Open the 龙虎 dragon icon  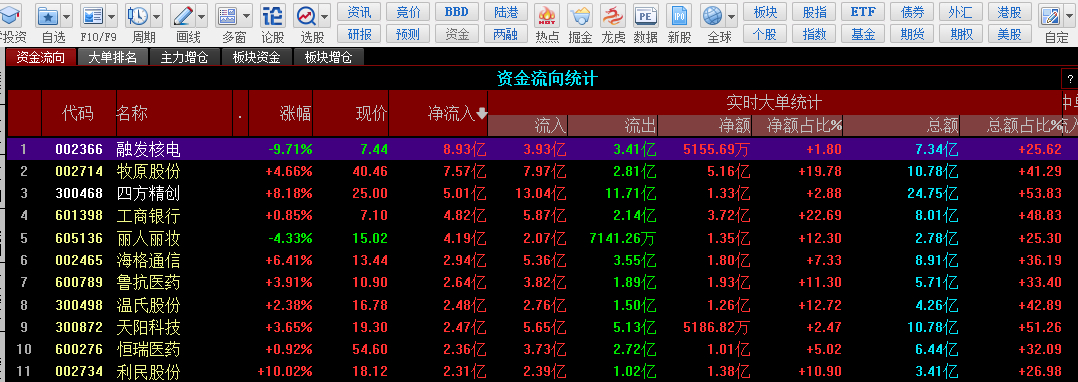tap(613, 15)
